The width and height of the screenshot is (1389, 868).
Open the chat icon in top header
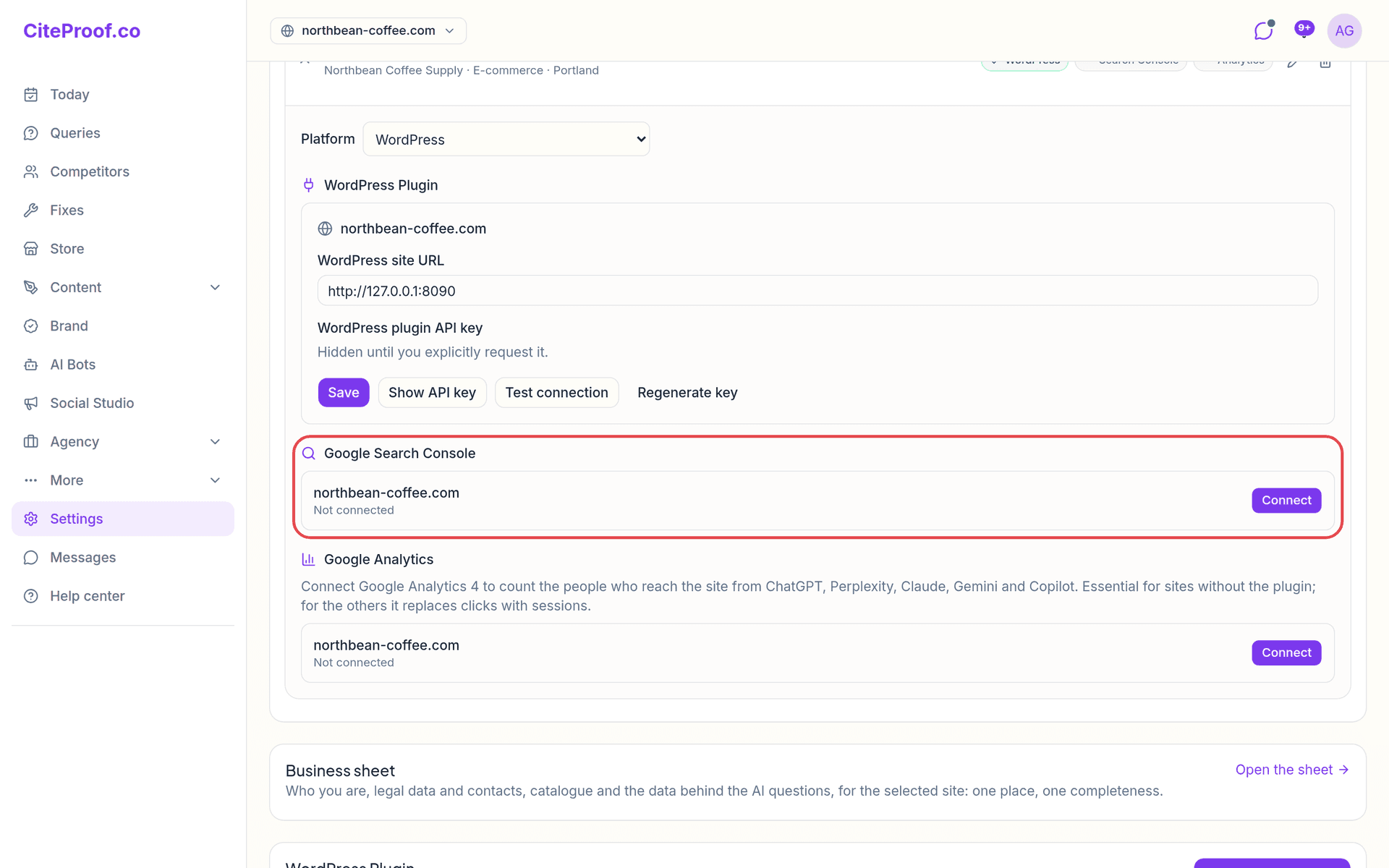pyautogui.click(x=1264, y=30)
